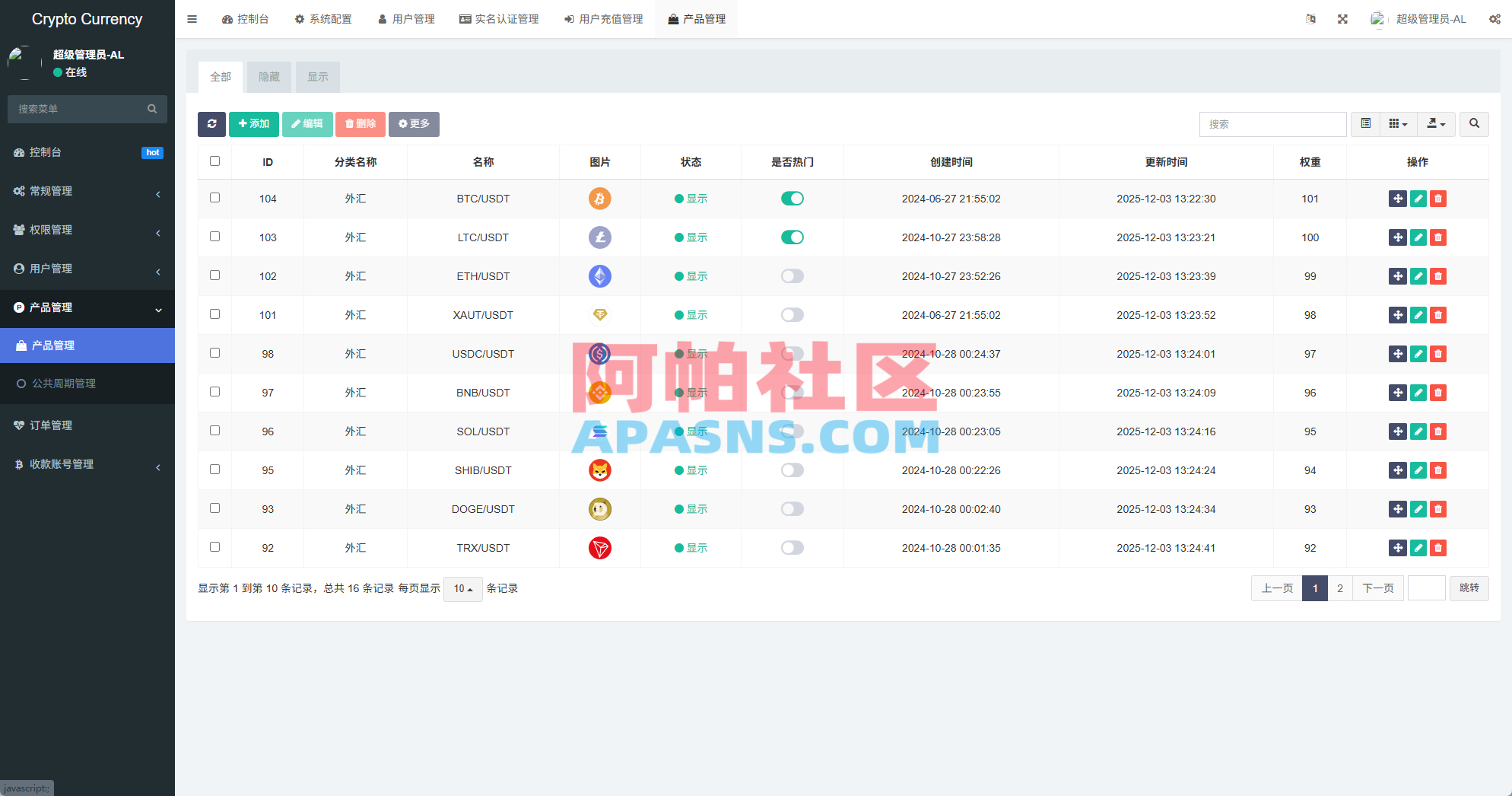The image size is (1512, 796).
Task: Click the Ethereum coin image thumbnail
Action: coord(600,276)
